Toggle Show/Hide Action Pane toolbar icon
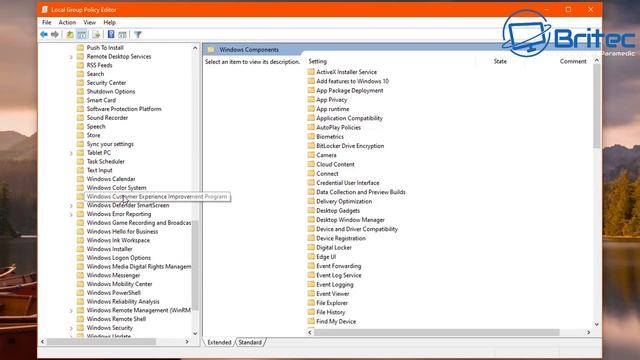The width and height of the screenshot is (640, 360). coord(122,35)
